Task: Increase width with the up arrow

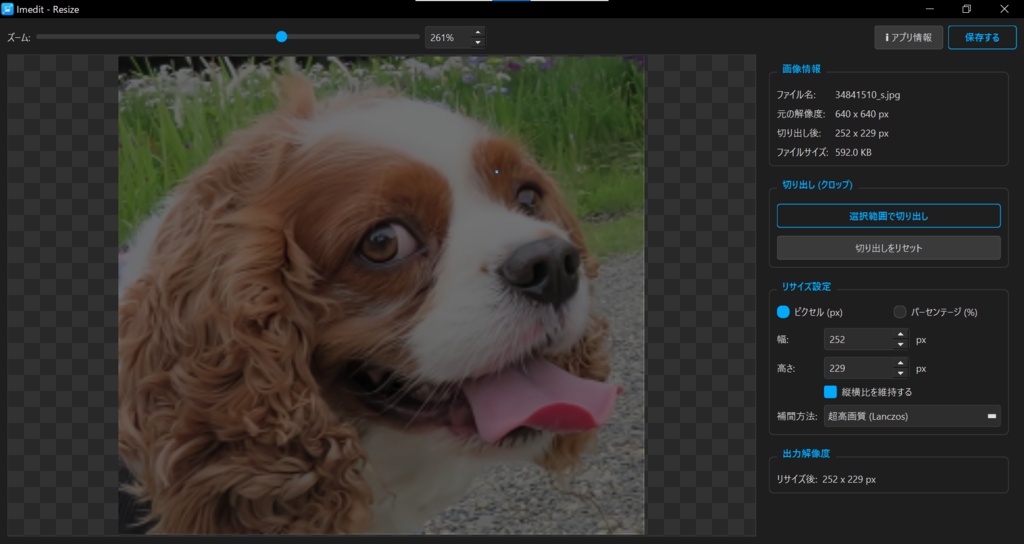Action: click(x=901, y=335)
